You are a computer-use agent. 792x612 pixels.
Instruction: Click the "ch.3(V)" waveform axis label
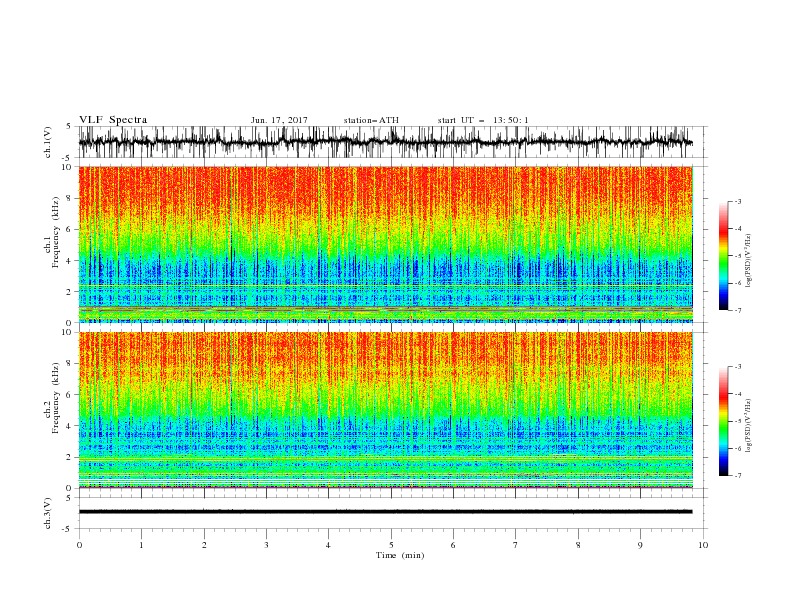(x=48, y=513)
